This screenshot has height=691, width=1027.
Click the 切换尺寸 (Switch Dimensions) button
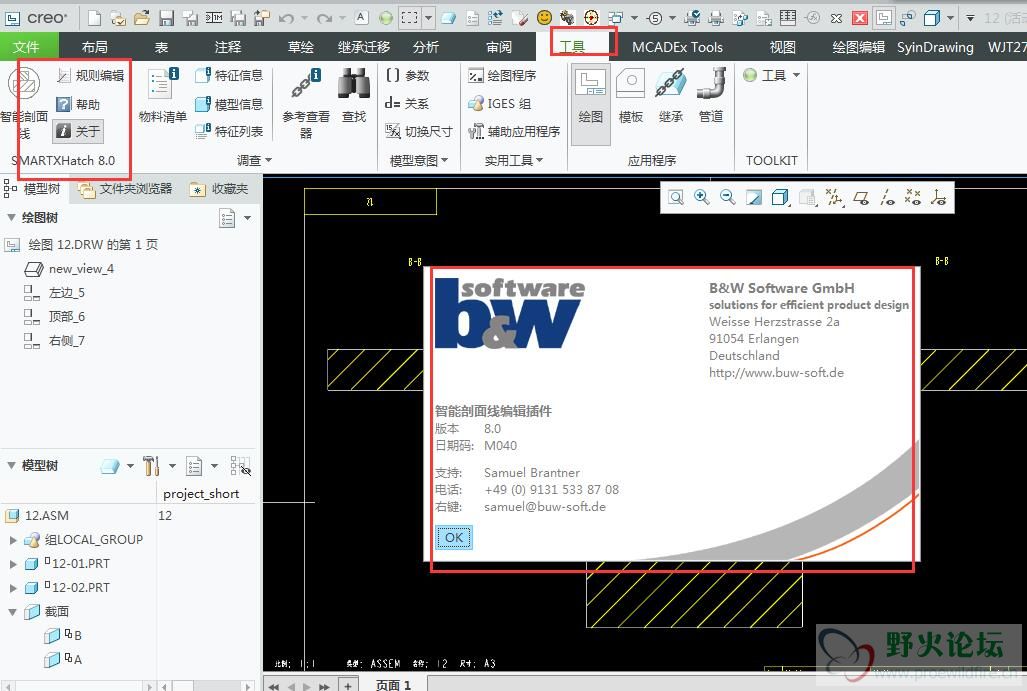[419, 131]
